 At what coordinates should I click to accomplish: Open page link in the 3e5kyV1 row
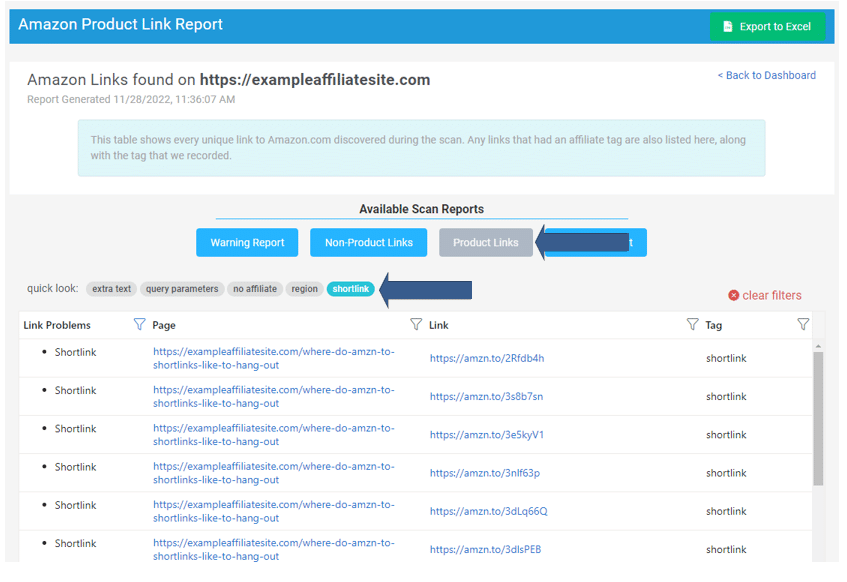click(274, 435)
